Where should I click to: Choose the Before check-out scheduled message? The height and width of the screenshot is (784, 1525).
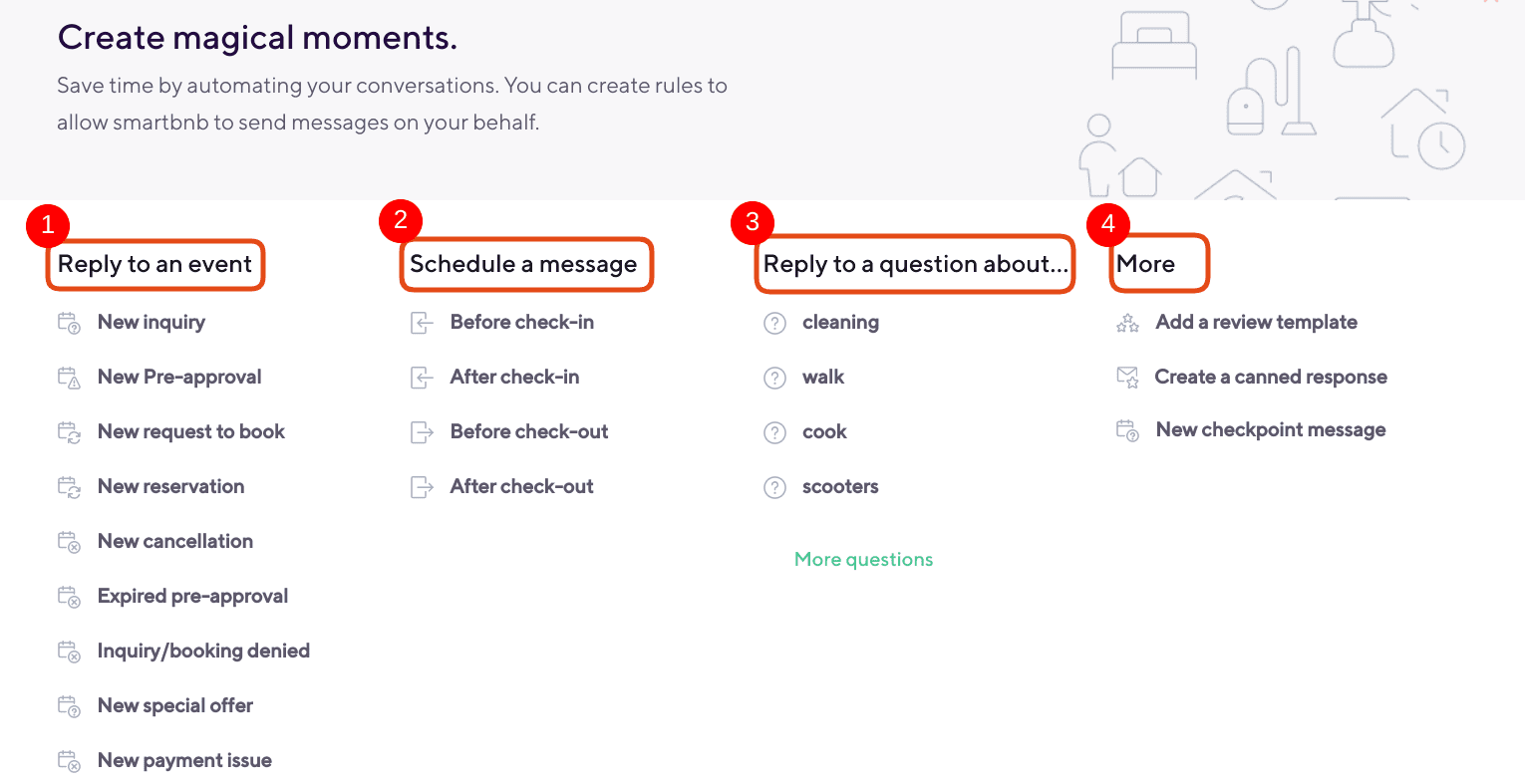coord(528,431)
